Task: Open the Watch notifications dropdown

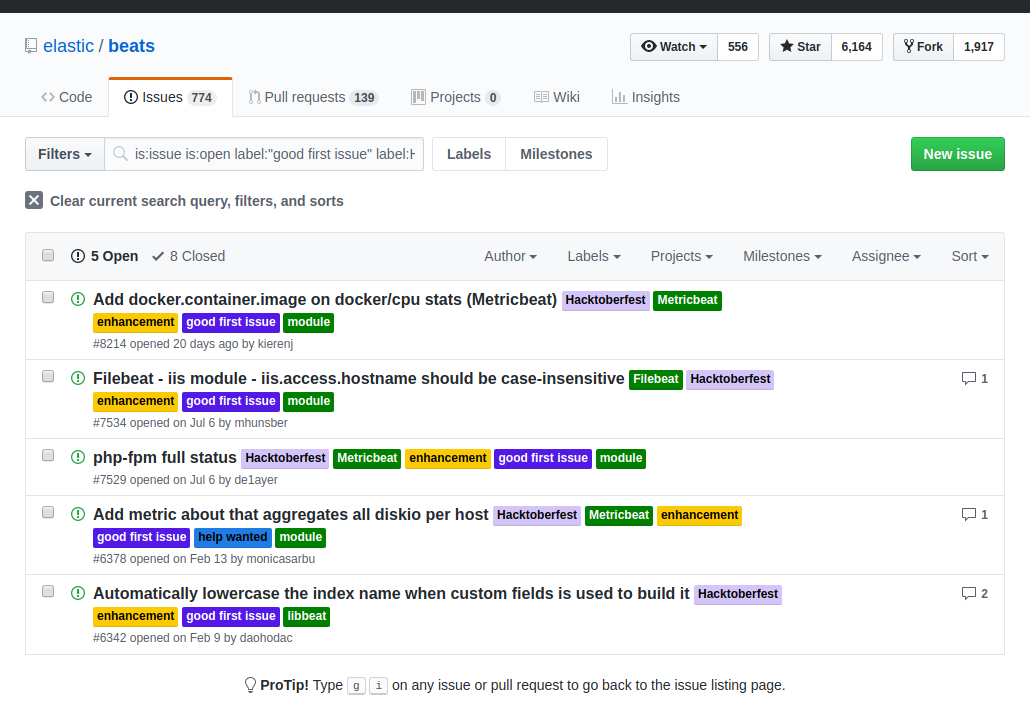Action: (x=674, y=47)
